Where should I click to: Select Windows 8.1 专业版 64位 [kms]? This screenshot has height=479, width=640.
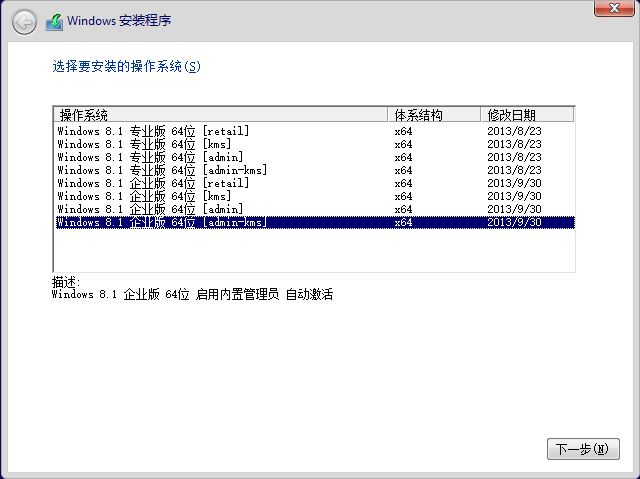[x=314, y=144]
